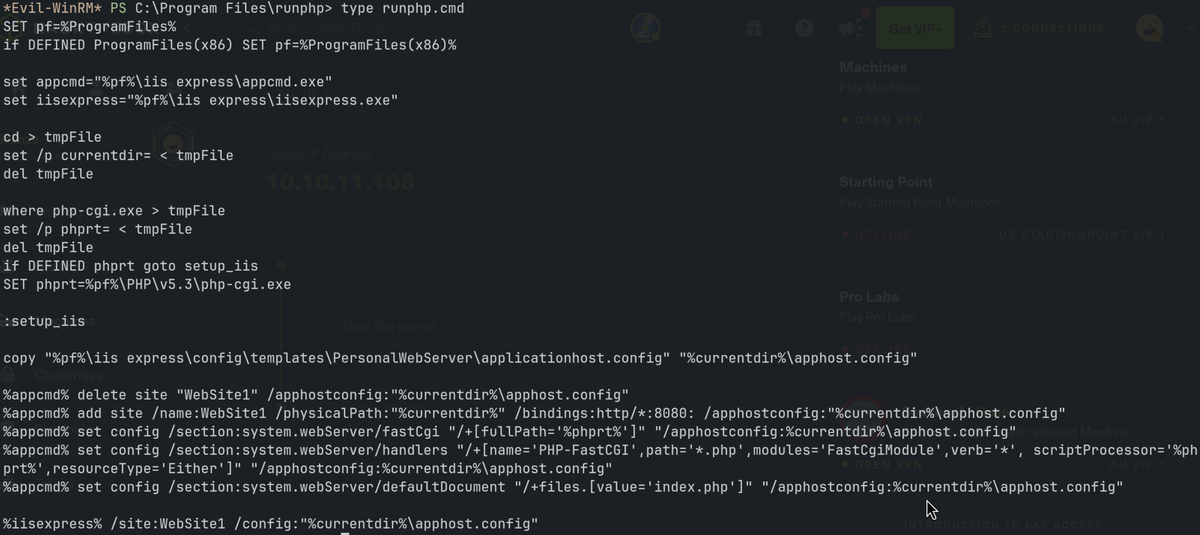The height and width of the screenshot is (535, 1200).
Task: Click the OPEN VPN status label
Action: coord(887,120)
